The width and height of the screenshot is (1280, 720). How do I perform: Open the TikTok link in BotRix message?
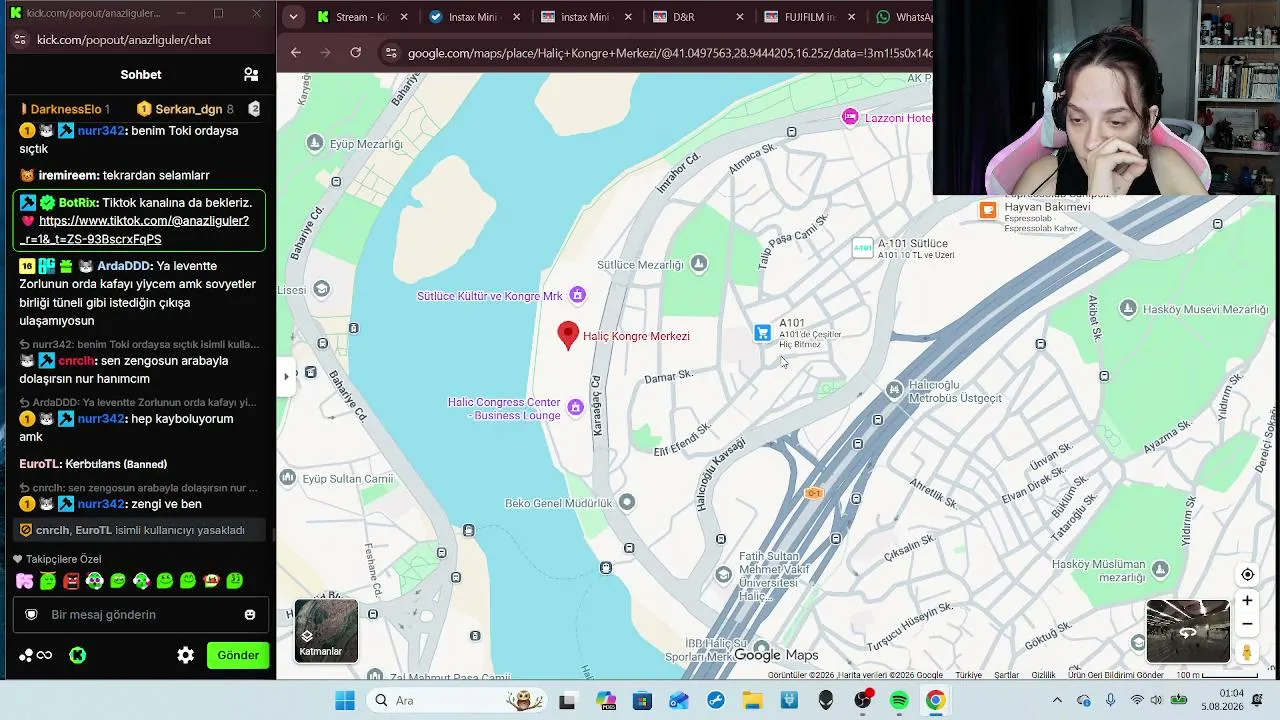click(x=144, y=230)
